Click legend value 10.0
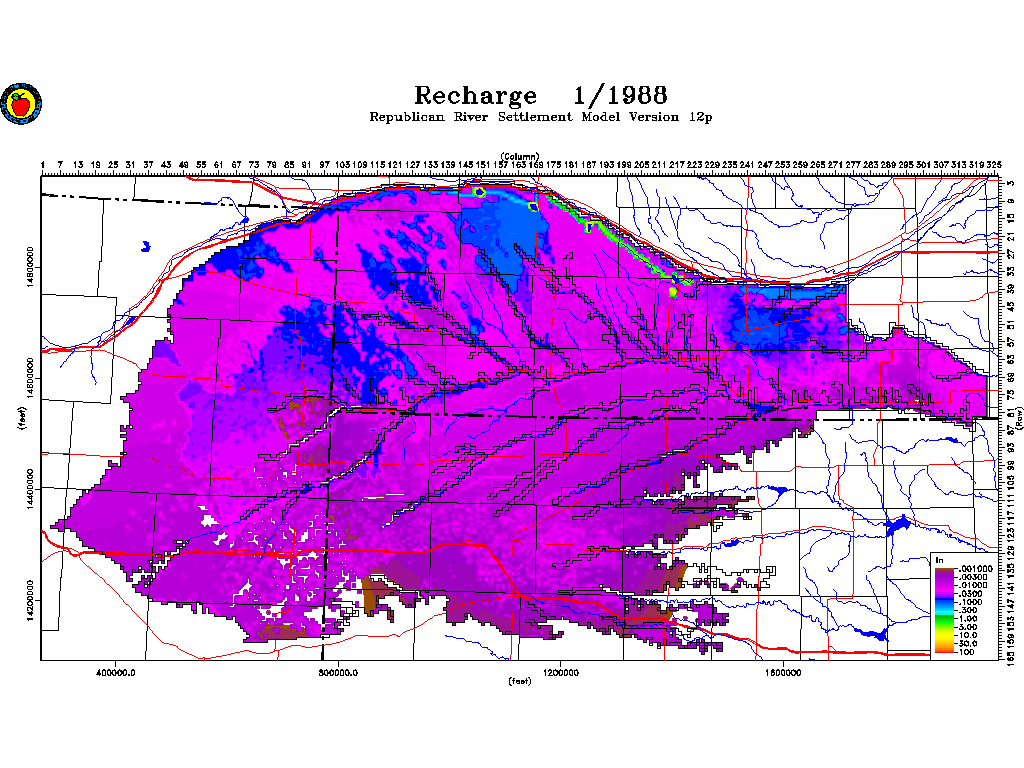 (968, 635)
